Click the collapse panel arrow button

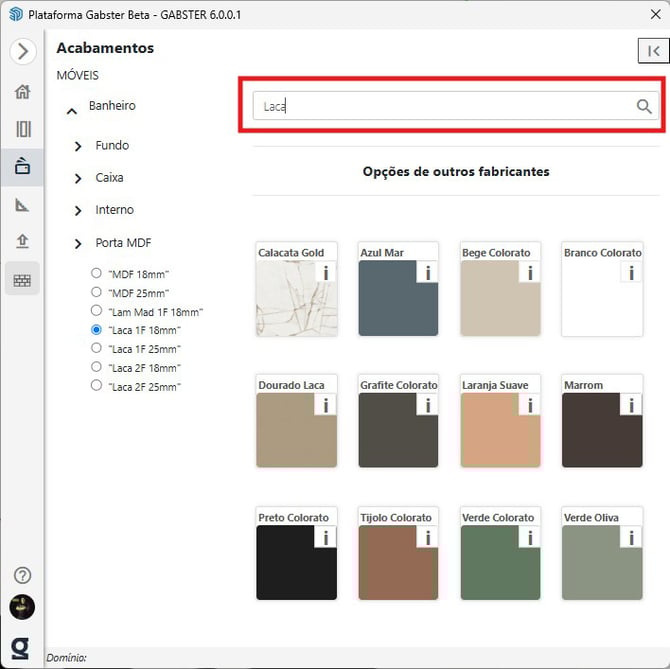pyautogui.click(x=653, y=51)
